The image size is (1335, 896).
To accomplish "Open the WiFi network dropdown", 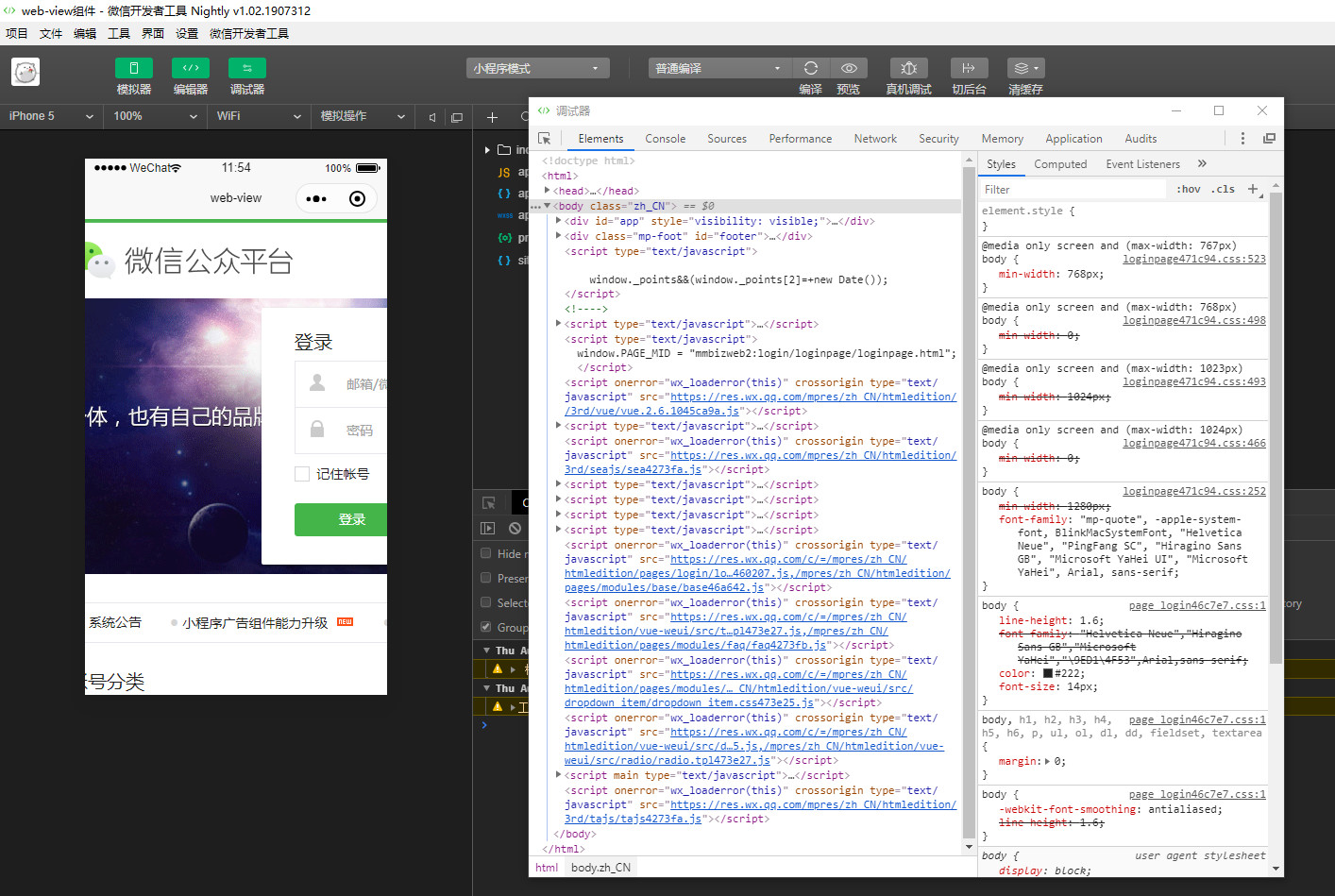I will pyautogui.click(x=259, y=116).
